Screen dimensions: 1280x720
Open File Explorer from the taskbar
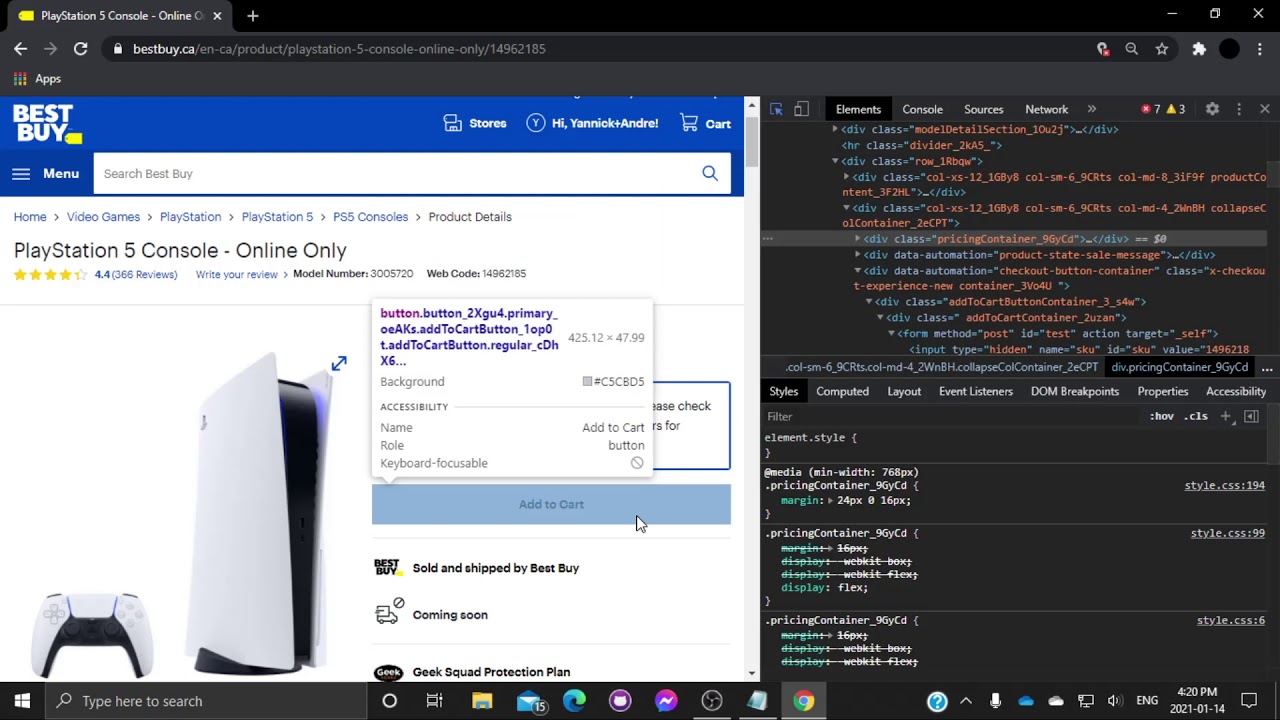(x=482, y=701)
